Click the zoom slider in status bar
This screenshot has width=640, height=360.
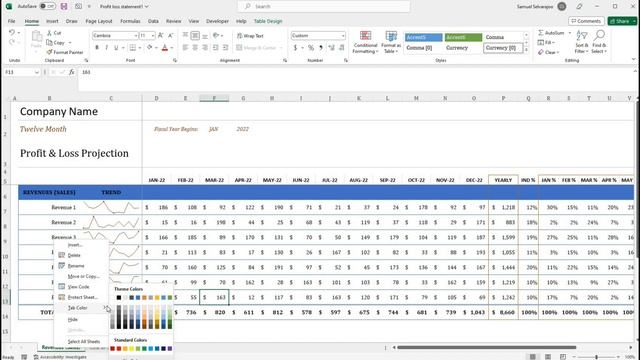[596, 357]
